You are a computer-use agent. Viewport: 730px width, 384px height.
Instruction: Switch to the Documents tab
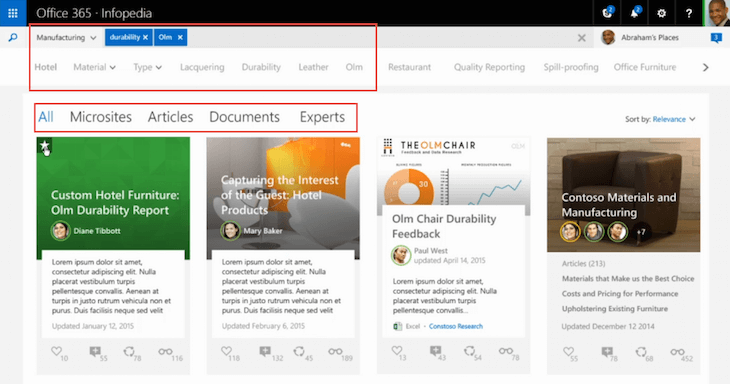point(244,116)
